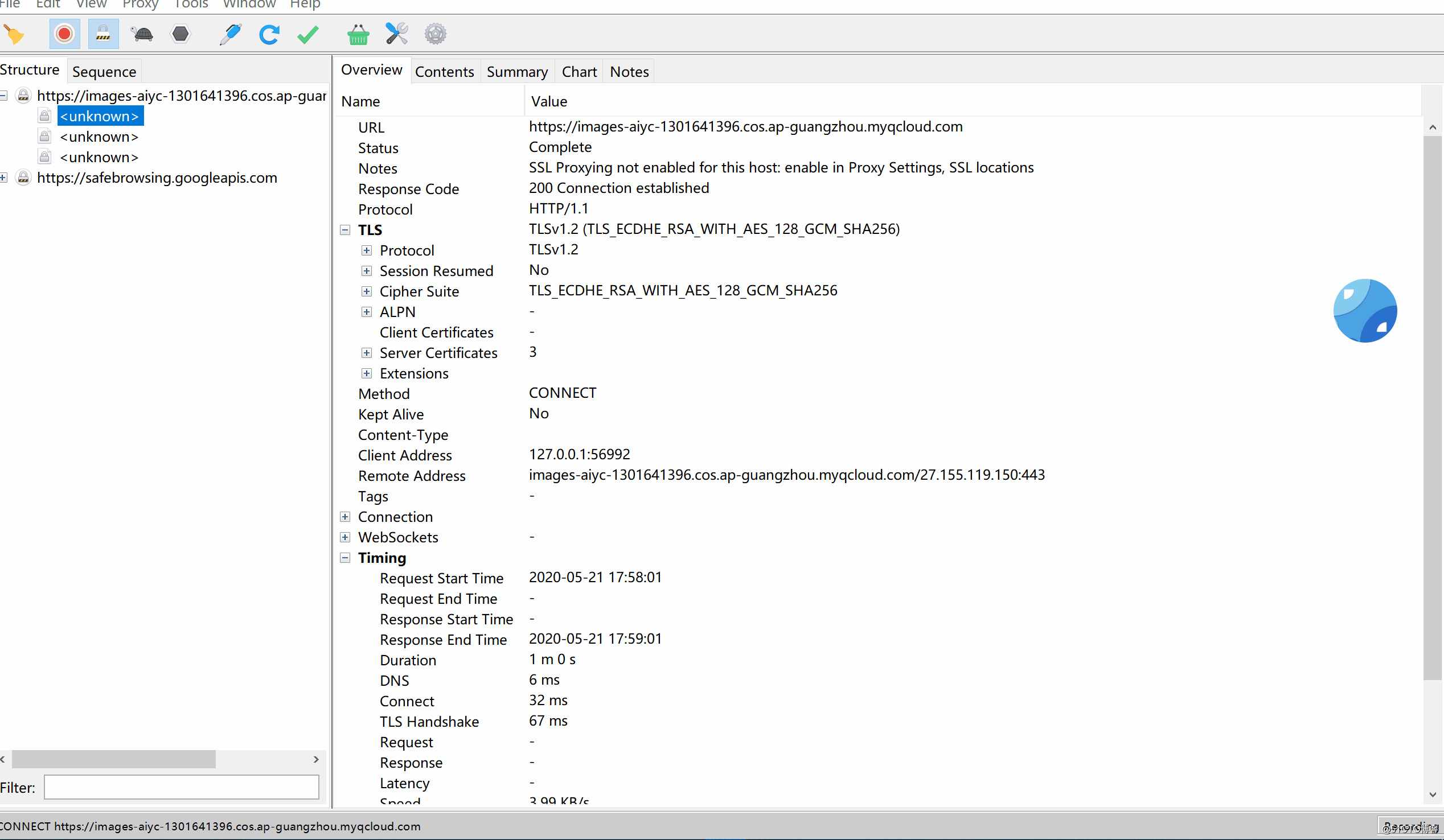The width and height of the screenshot is (1444, 840).
Task: Open the Window menu
Action: coord(249,5)
